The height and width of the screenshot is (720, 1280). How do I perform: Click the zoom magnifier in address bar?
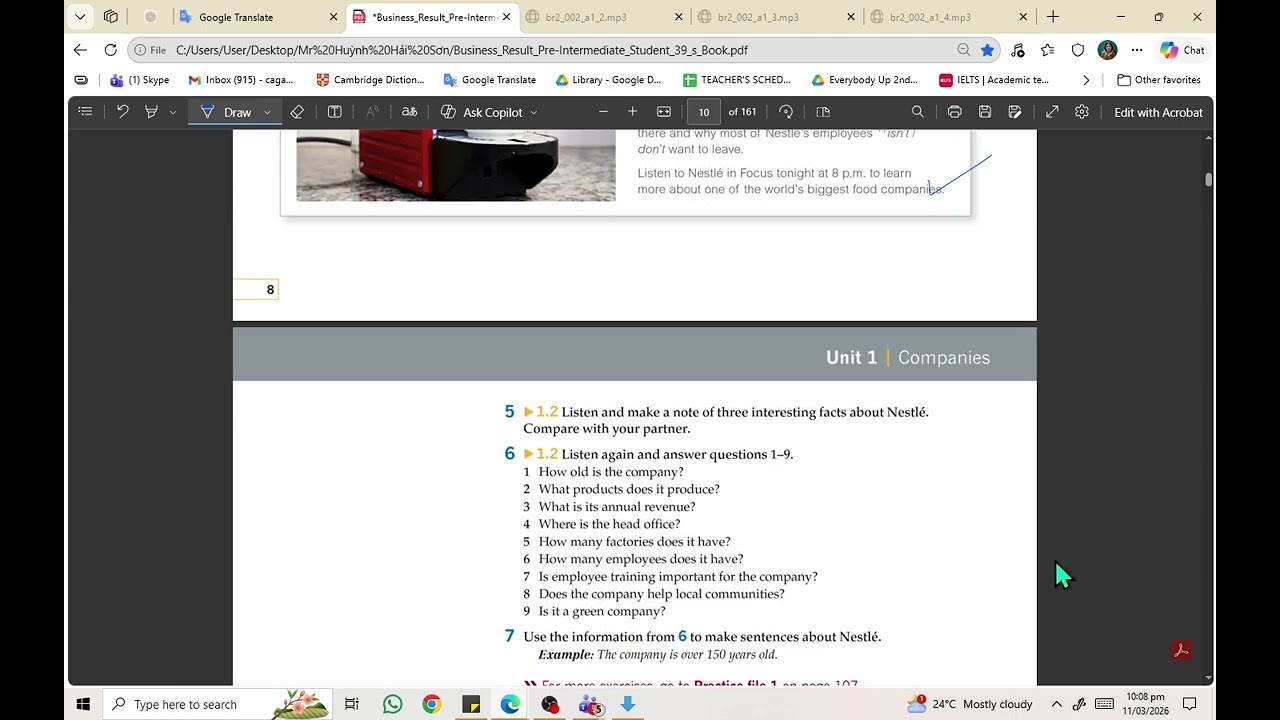coord(964,50)
